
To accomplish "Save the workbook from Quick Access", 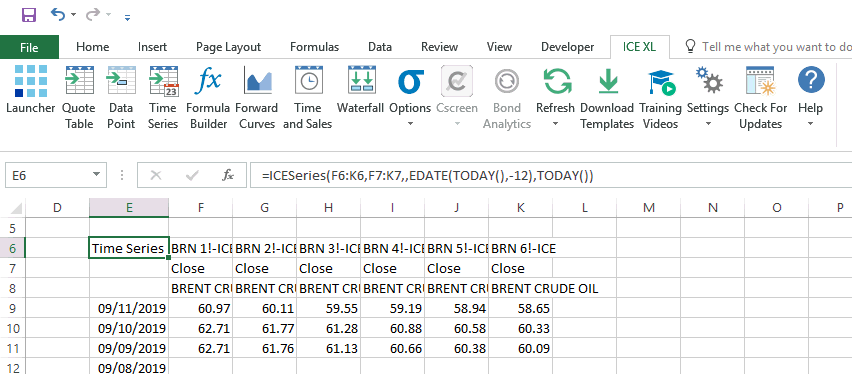I will 29,15.
